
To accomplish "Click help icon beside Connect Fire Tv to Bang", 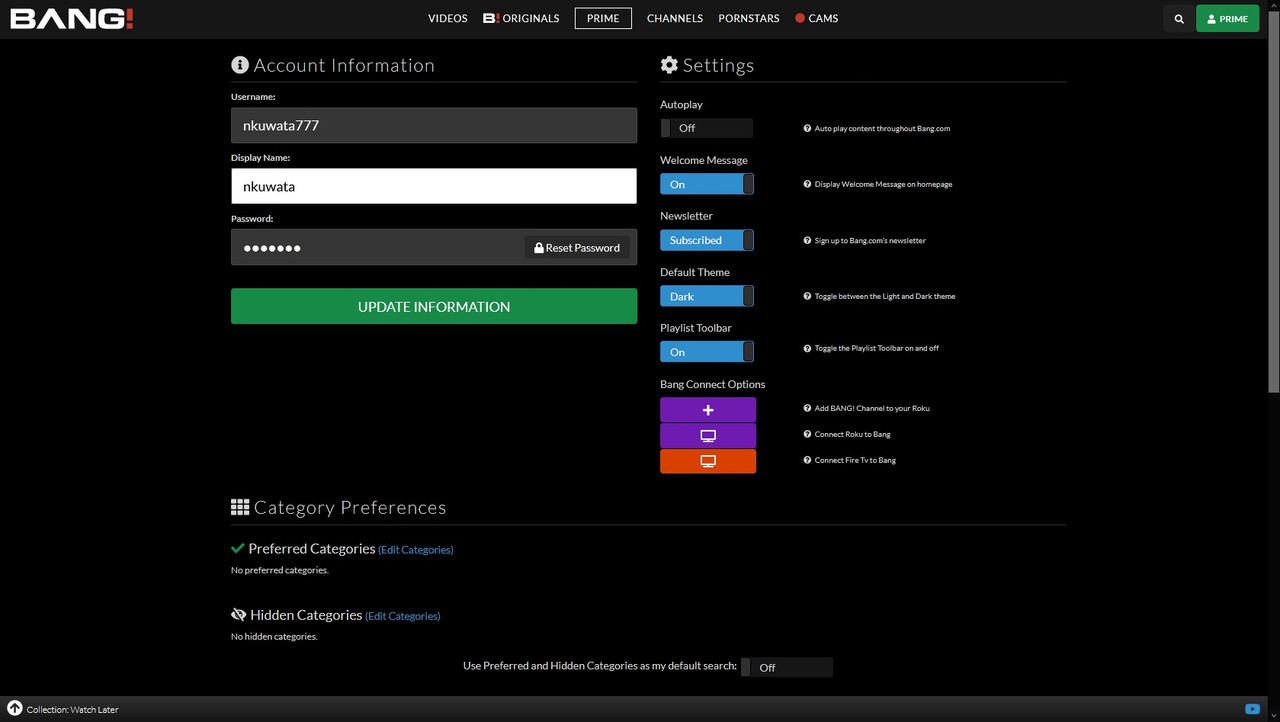I will pos(807,461).
